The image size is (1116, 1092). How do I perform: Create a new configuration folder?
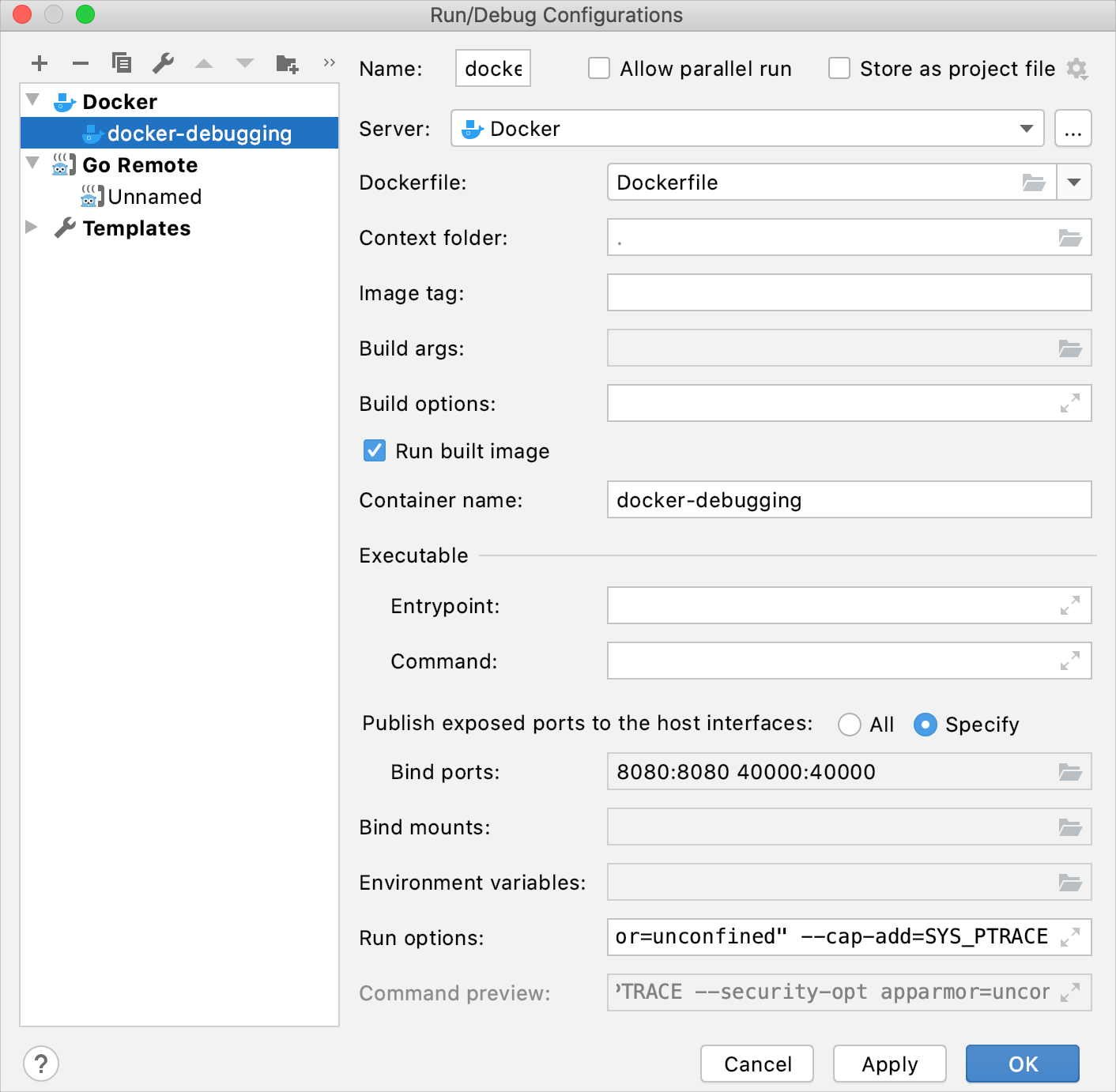click(x=287, y=62)
